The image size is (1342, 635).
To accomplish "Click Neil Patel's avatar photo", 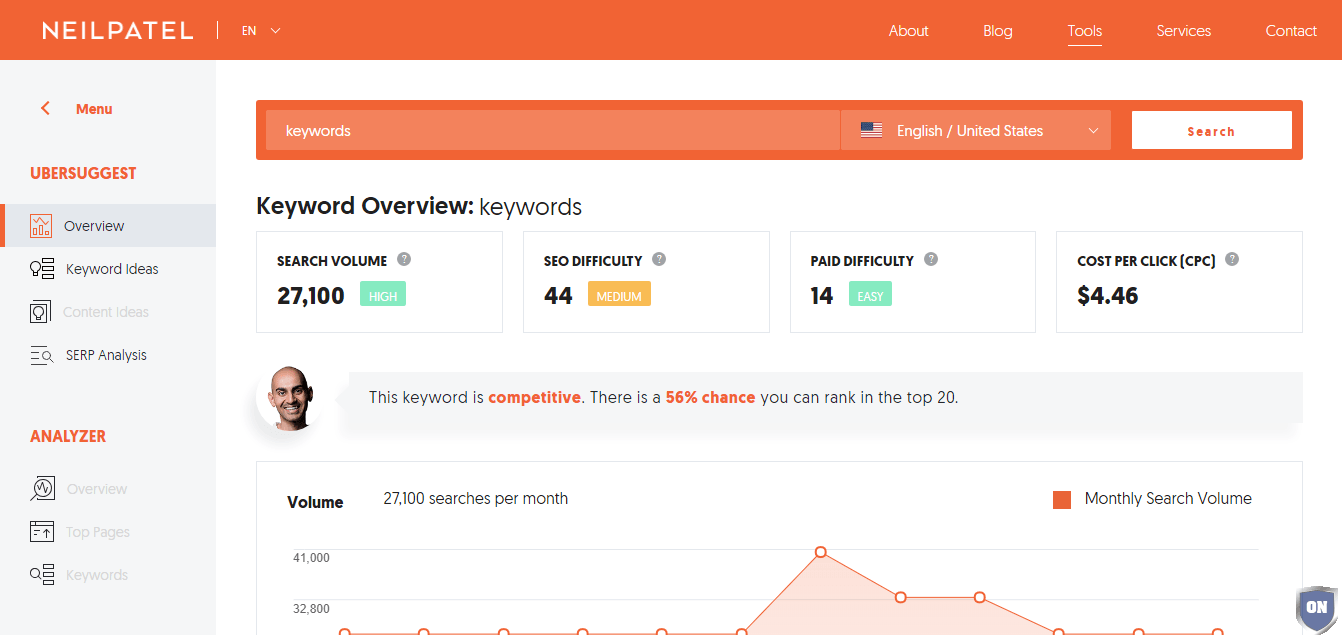I will point(288,398).
